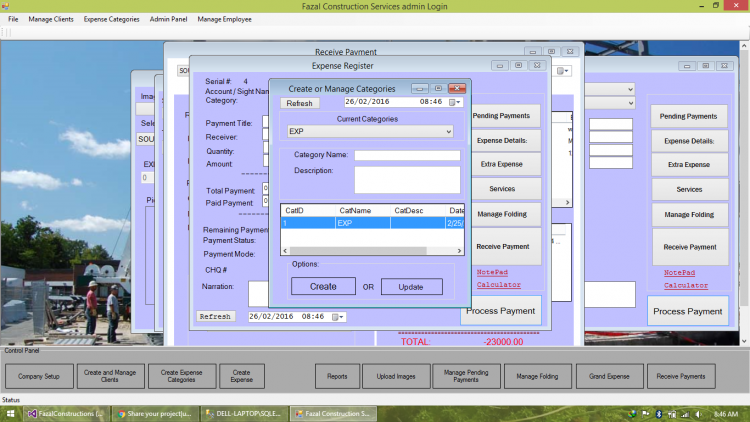This screenshot has height=422, width=750.
Task: Open the Manage Clients menu
Action: pos(51,19)
